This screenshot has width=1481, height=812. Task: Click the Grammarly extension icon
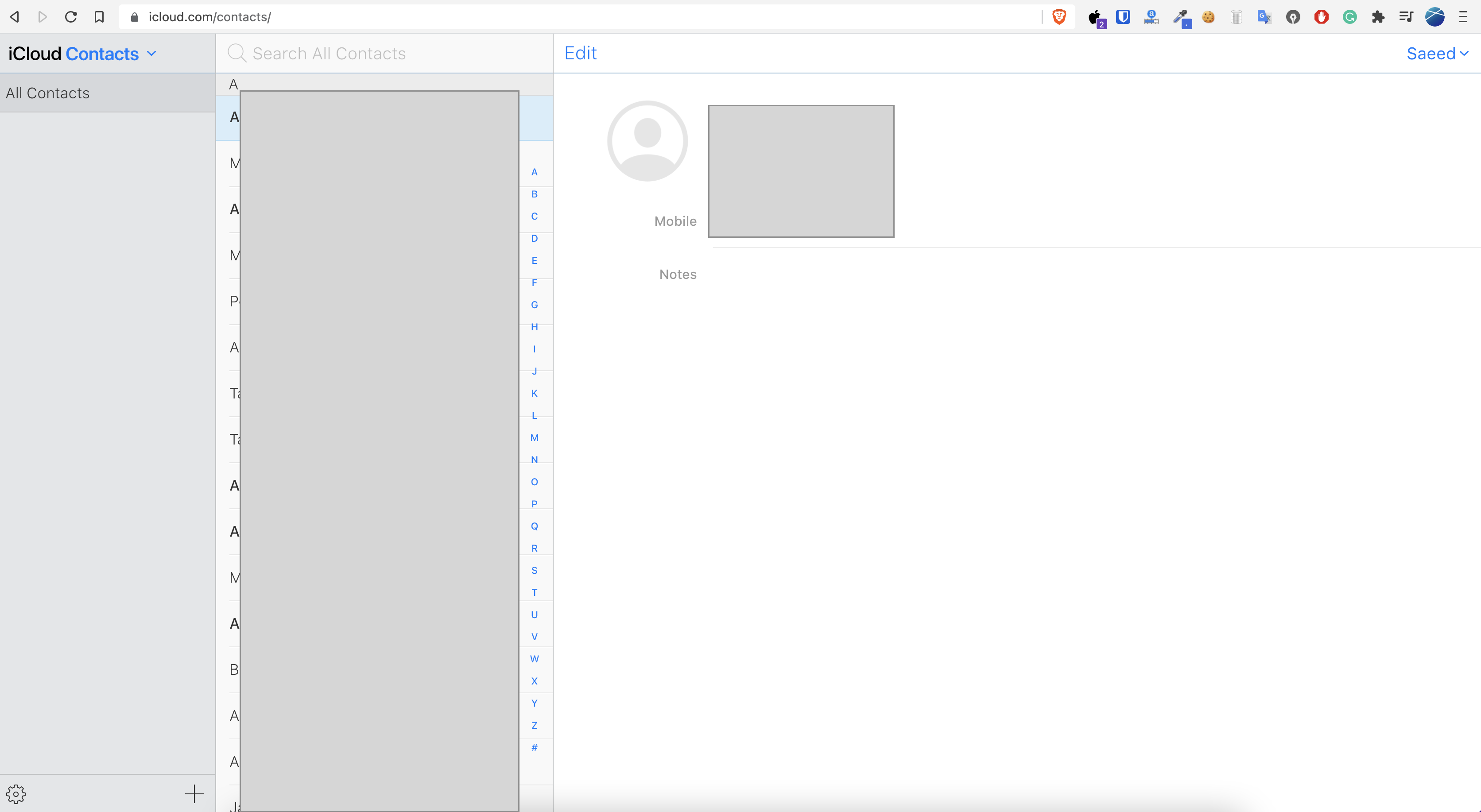[1349, 17]
